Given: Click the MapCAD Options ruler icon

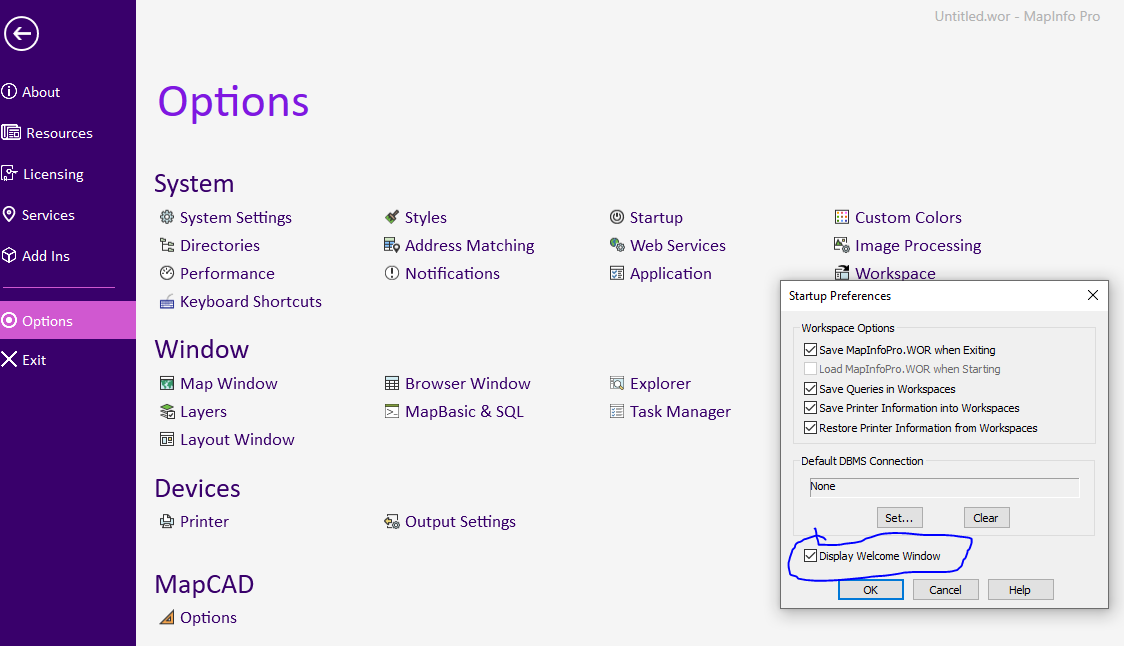Looking at the screenshot, I should 167,617.
